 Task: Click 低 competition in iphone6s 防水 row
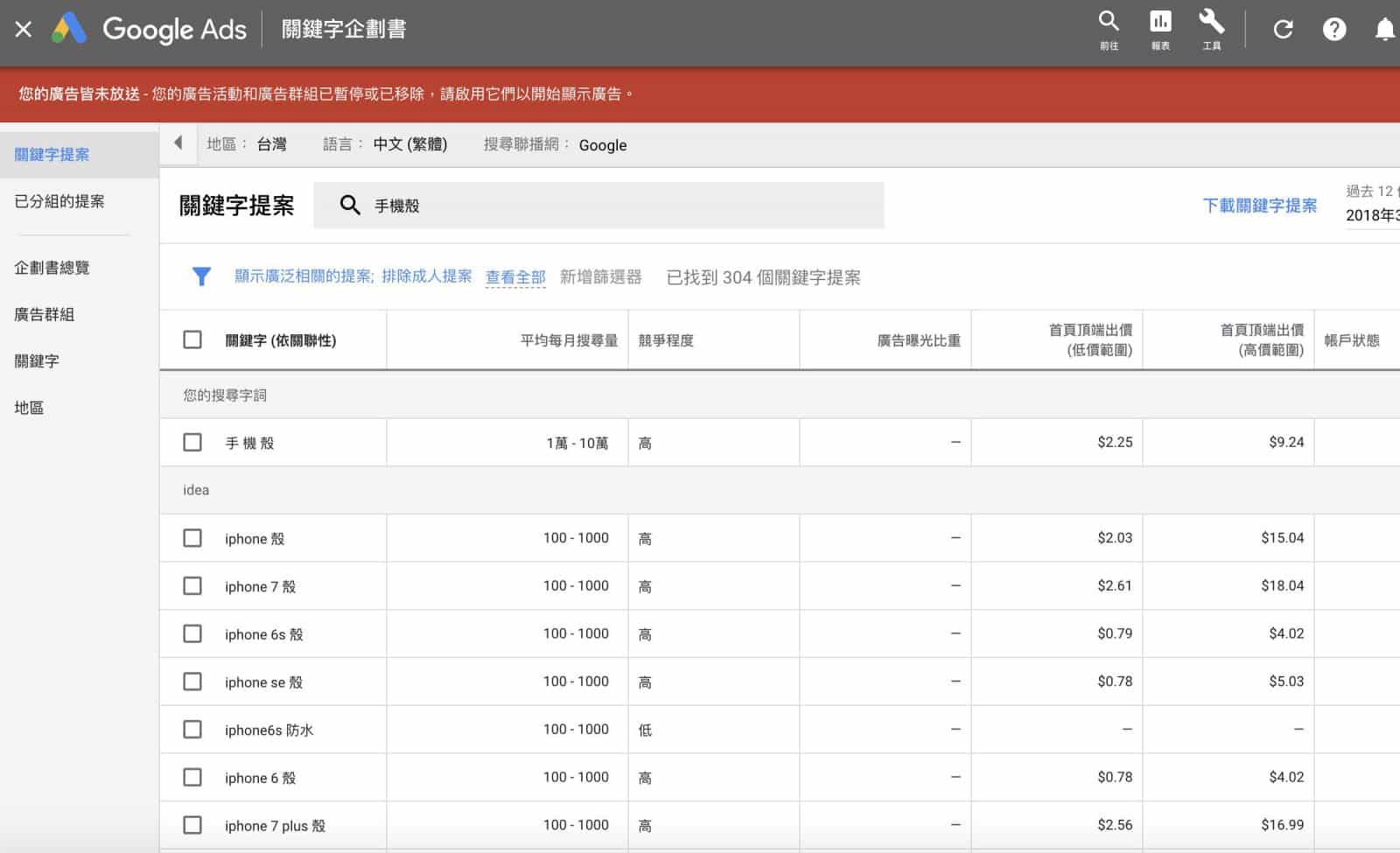[645, 730]
